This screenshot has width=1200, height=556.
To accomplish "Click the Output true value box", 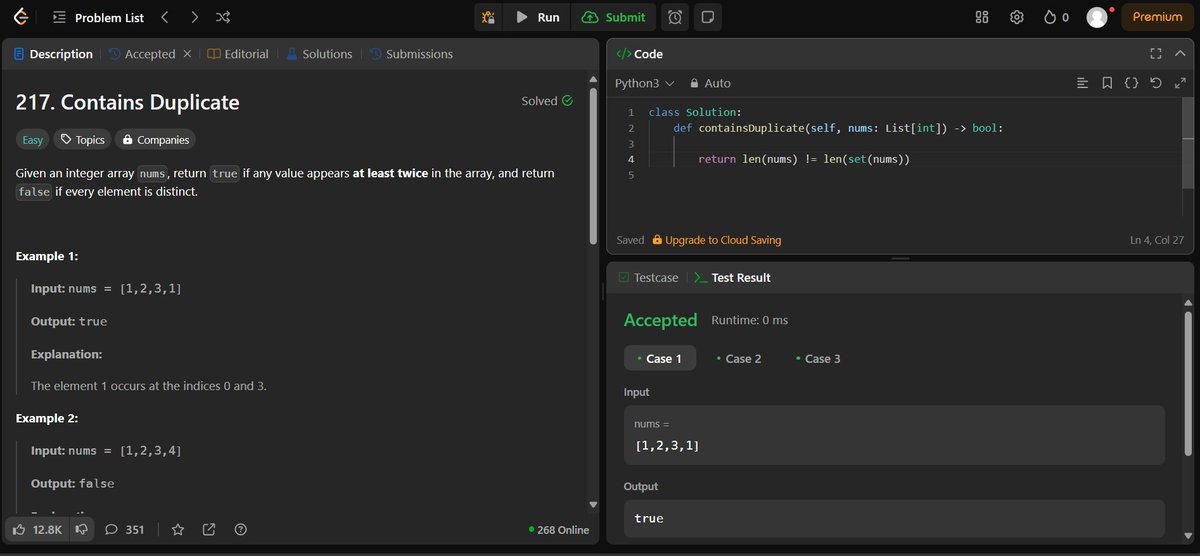I will tap(894, 518).
